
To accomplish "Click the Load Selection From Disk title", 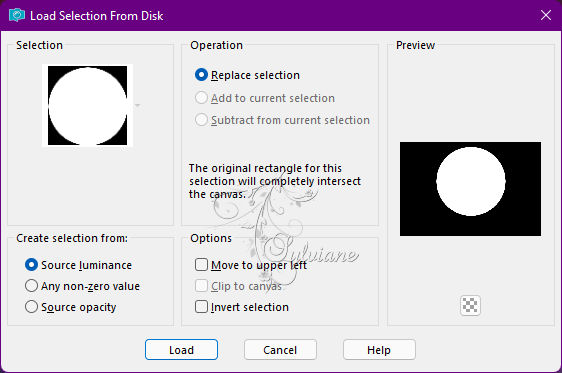I will coord(96,16).
